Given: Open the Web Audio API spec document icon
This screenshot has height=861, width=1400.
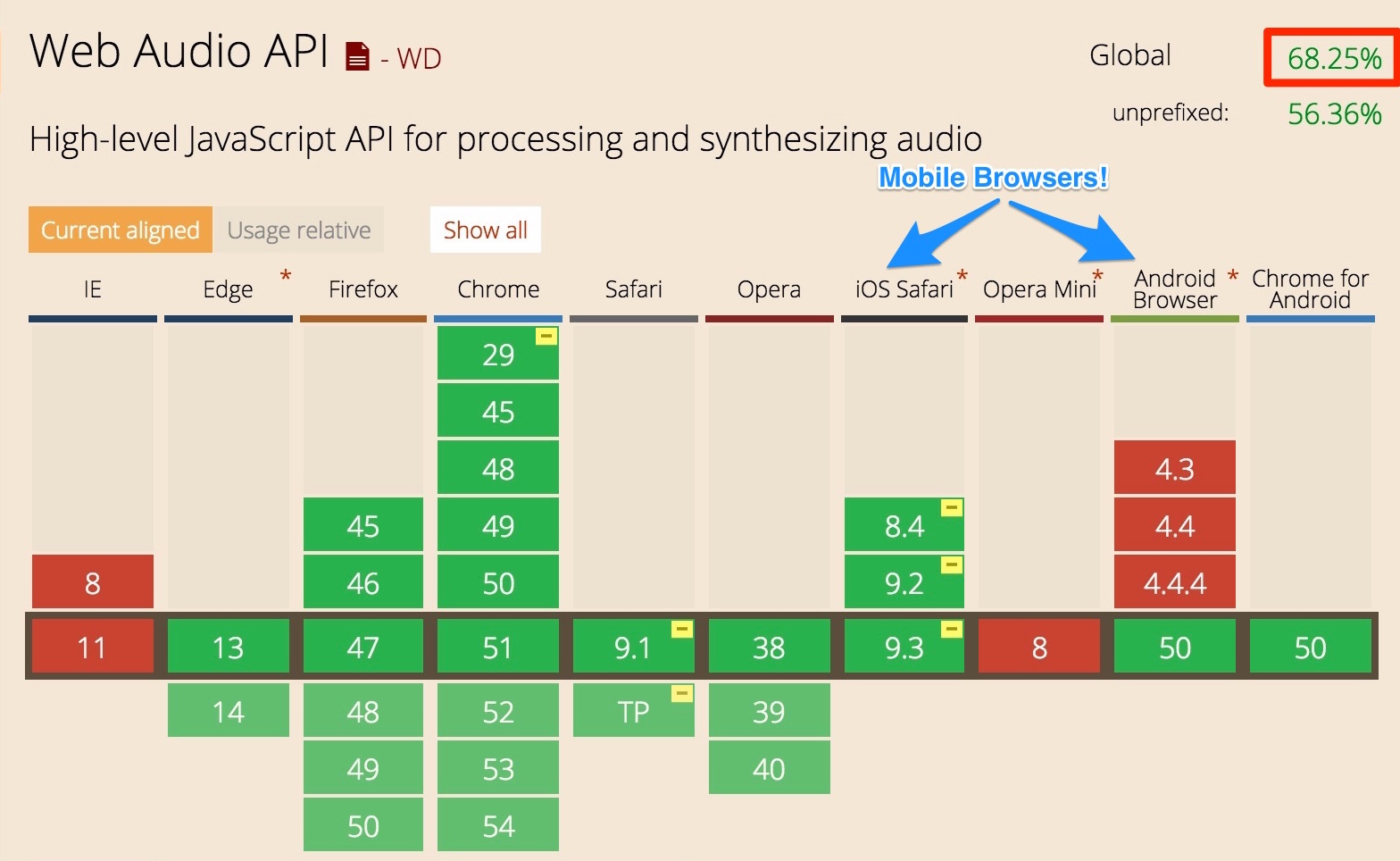Looking at the screenshot, I should 357,56.
